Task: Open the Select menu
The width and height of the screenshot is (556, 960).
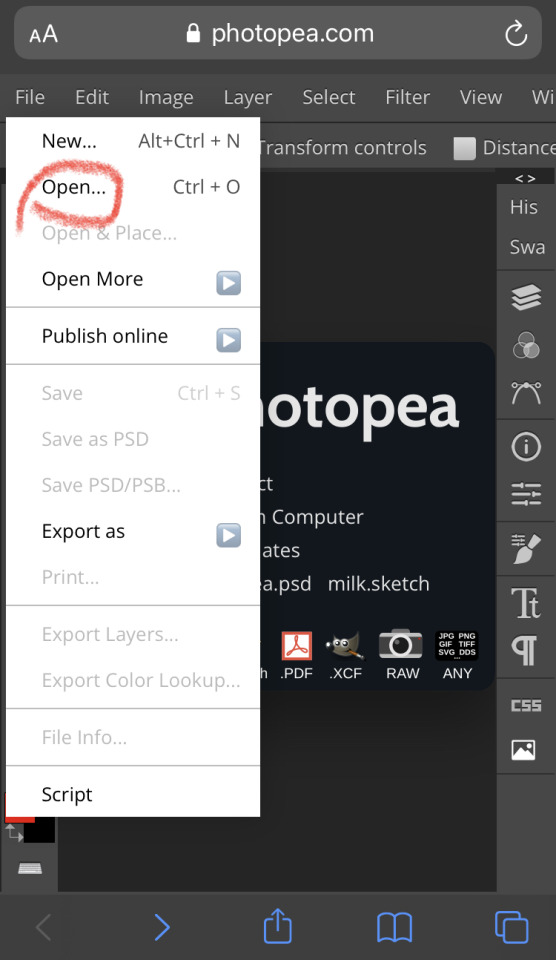Action: tap(328, 97)
